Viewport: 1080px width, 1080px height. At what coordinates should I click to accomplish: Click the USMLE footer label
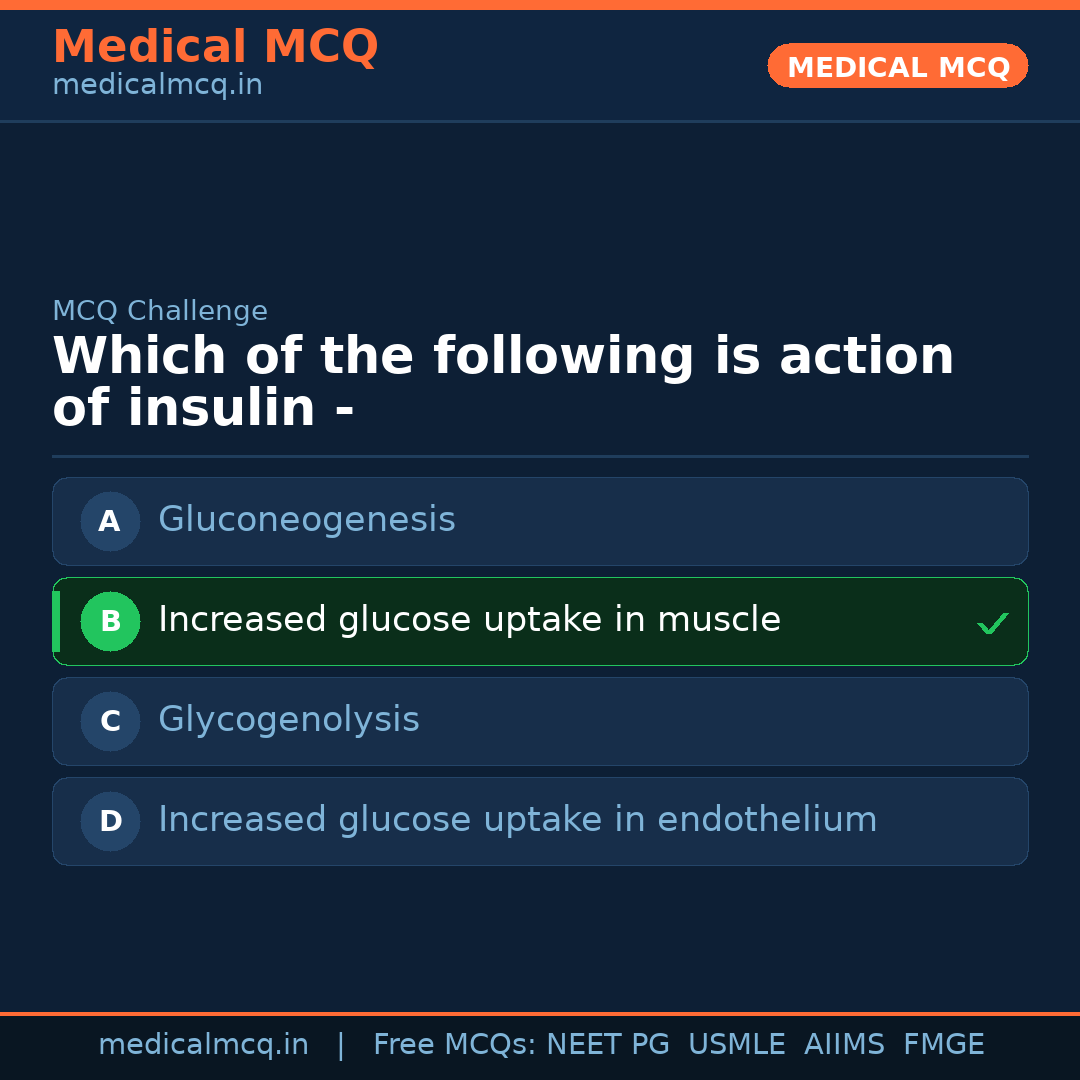(x=736, y=1045)
